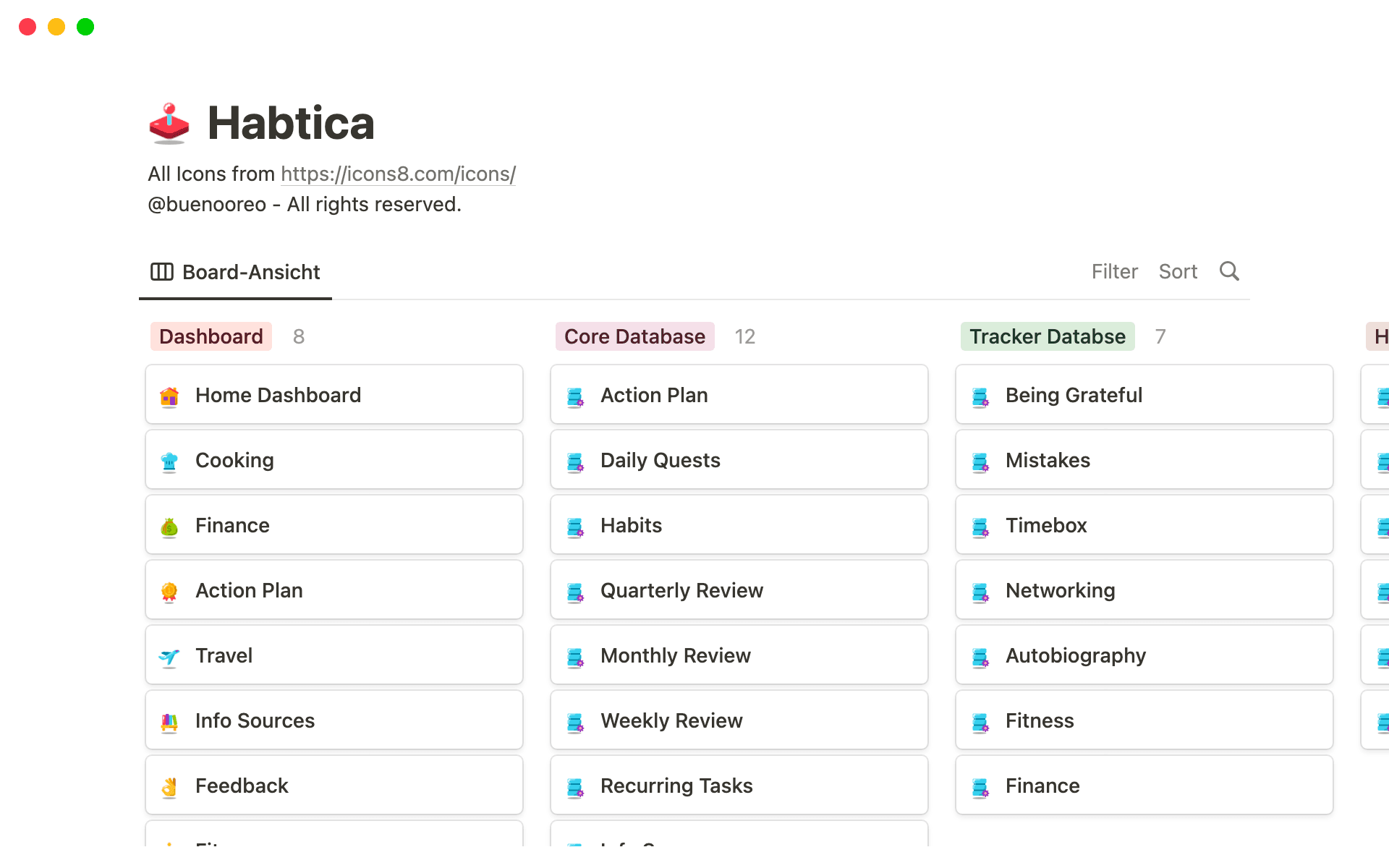Open the Timebox card in Tracker Databse
Viewport: 1389px width, 868px height.
[1045, 525]
